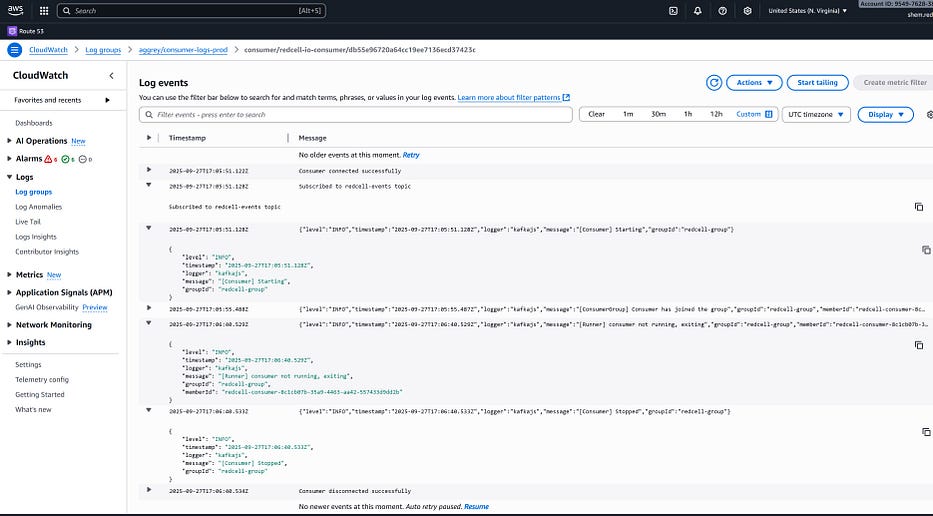Expand the Metrics section

(x=9, y=275)
